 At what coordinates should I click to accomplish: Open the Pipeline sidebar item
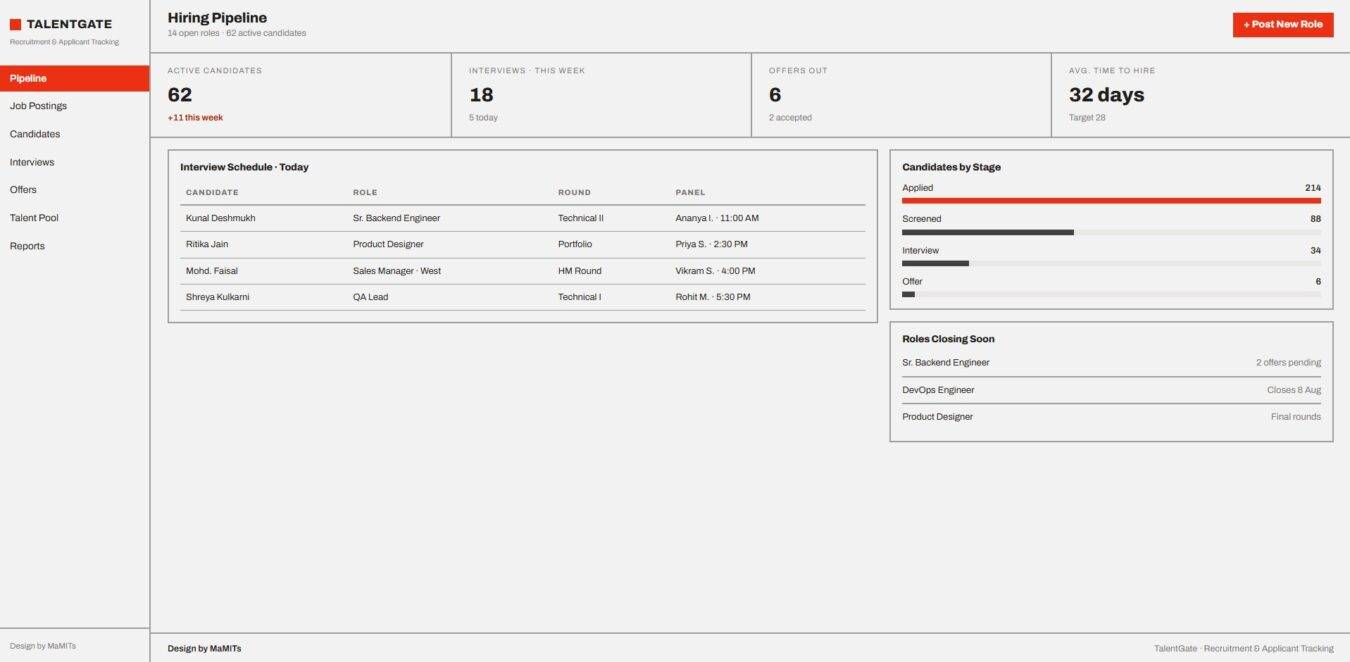pyautogui.click(x=75, y=78)
